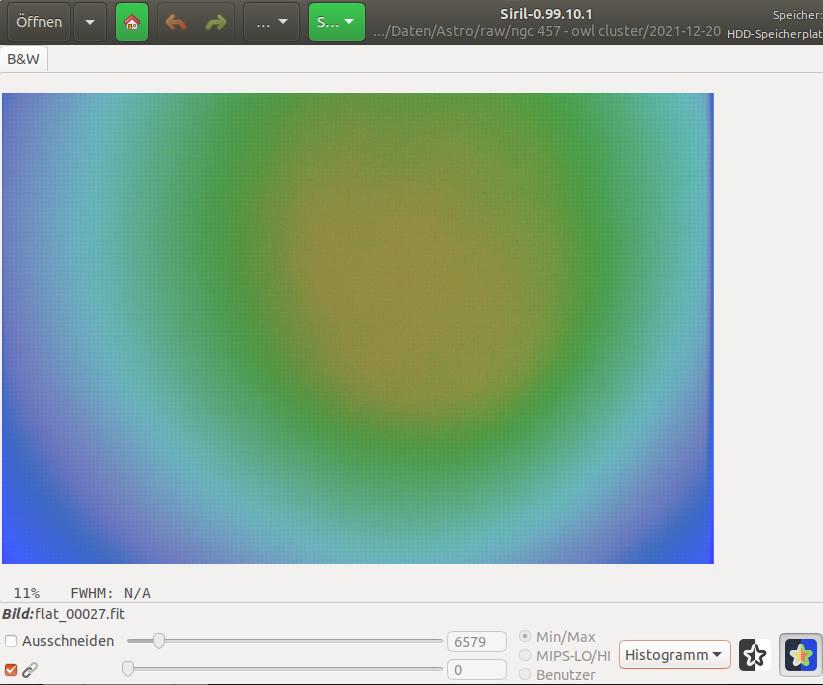Viewport: 823px width, 685px height.
Task: Click the green home directory icon
Action: click(132, 22)
